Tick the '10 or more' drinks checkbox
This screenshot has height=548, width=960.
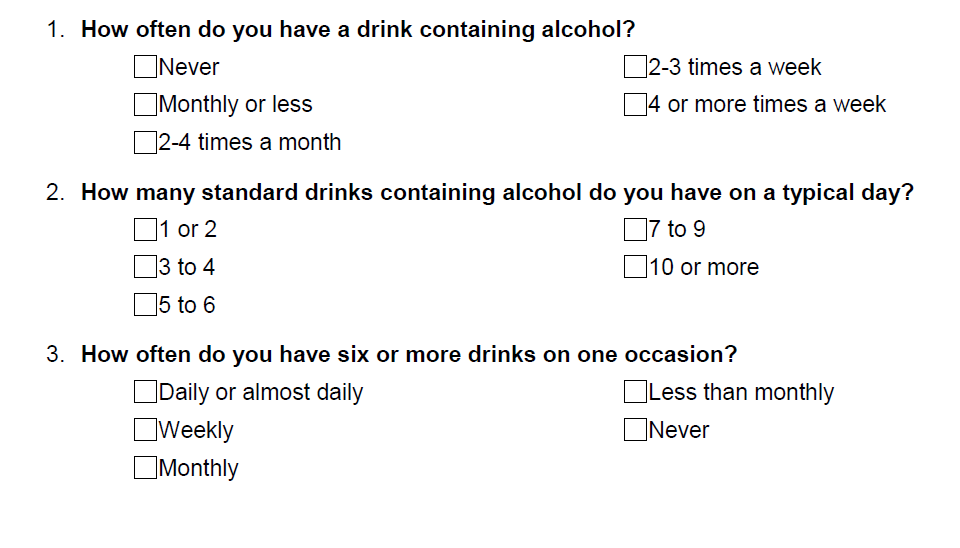tap(636, 267)
